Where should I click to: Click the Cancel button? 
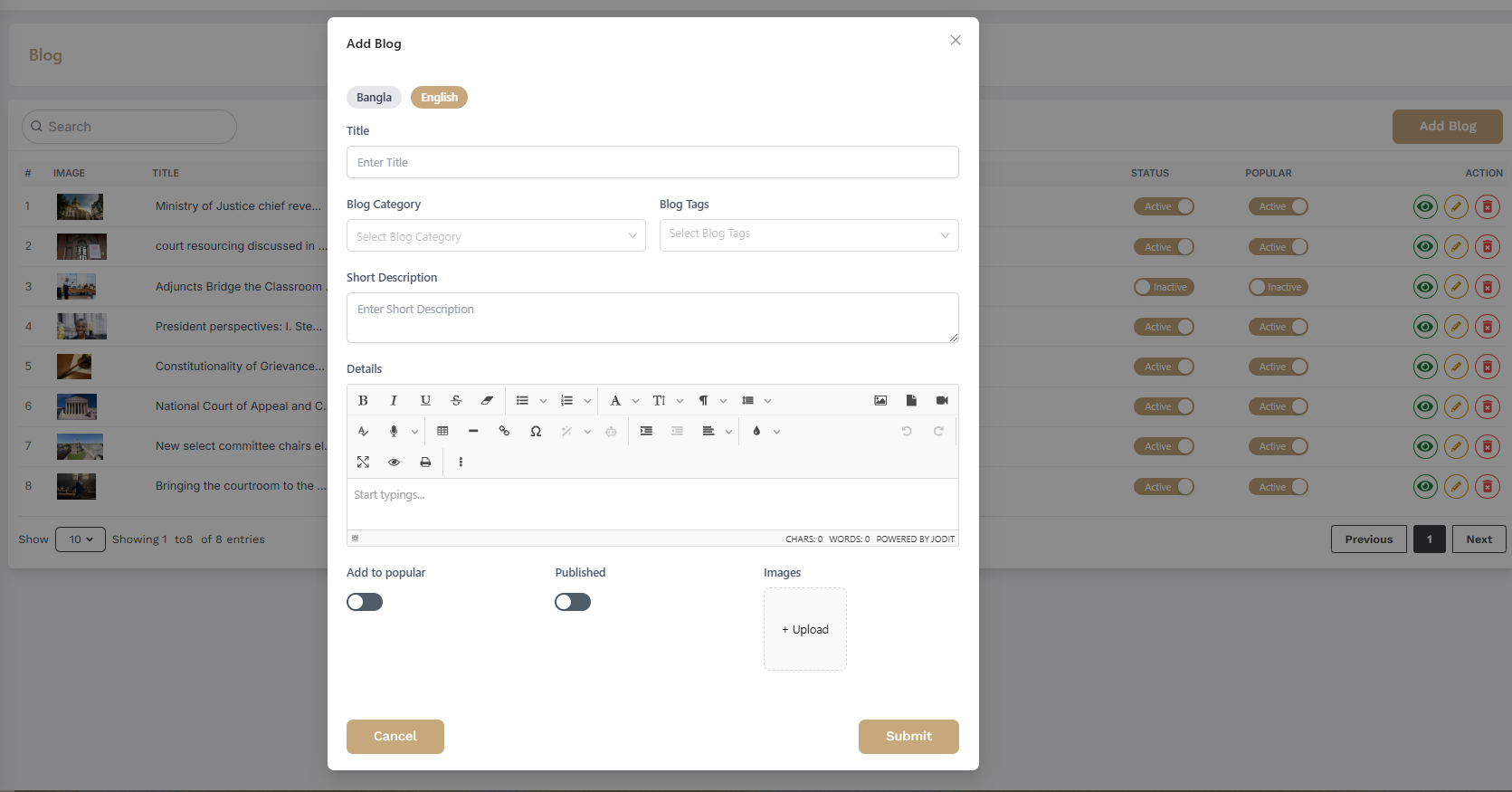pyautogui.click(x=395, y=736)
